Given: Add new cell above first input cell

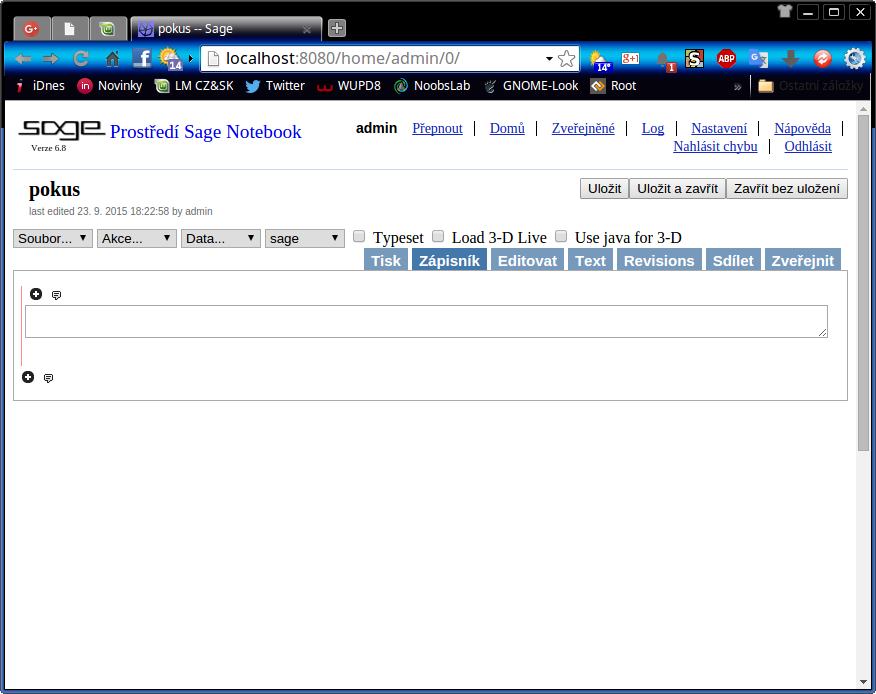Looking at the screenshot, I should (36, 294).
